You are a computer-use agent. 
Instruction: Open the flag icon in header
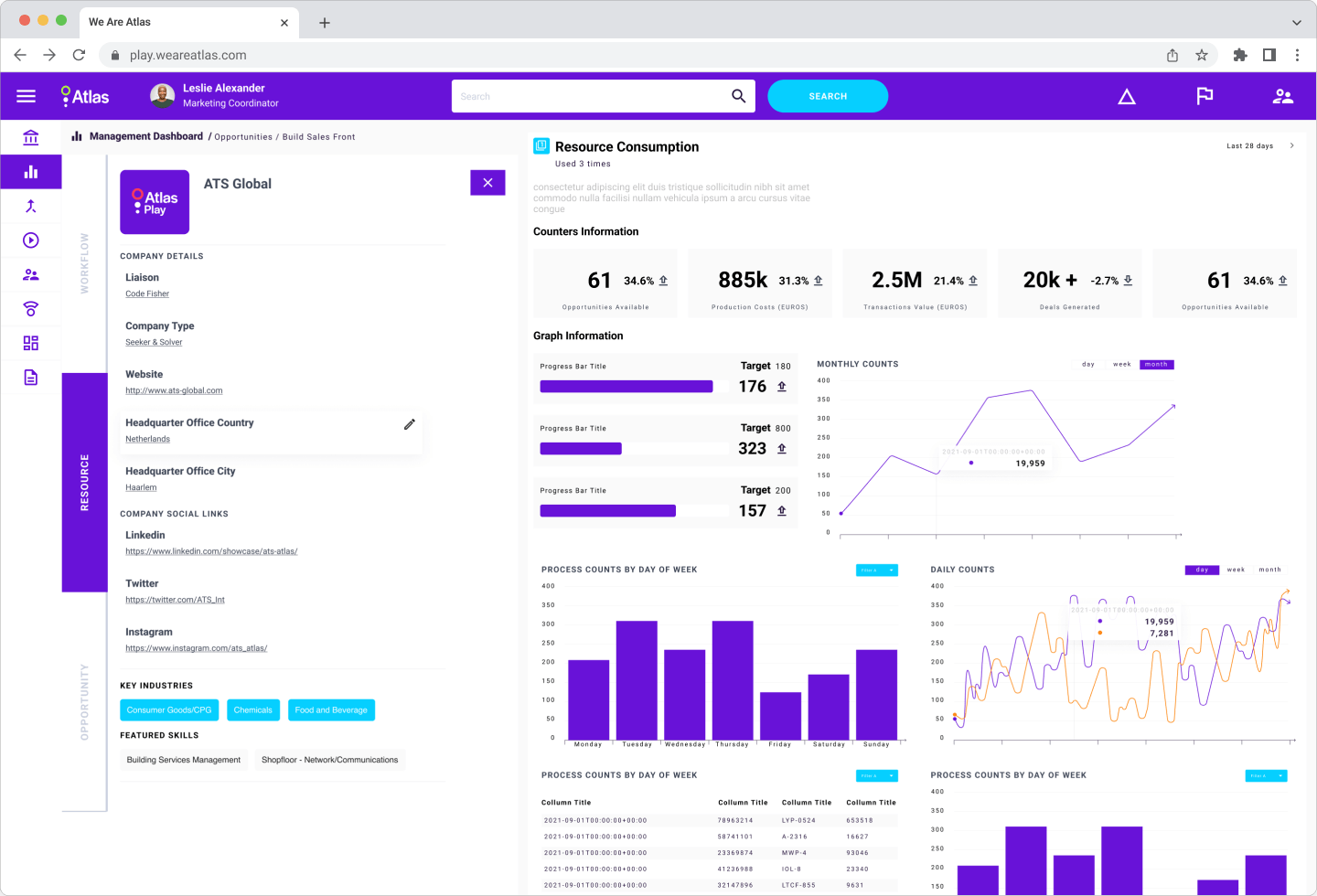point(1205,96)
